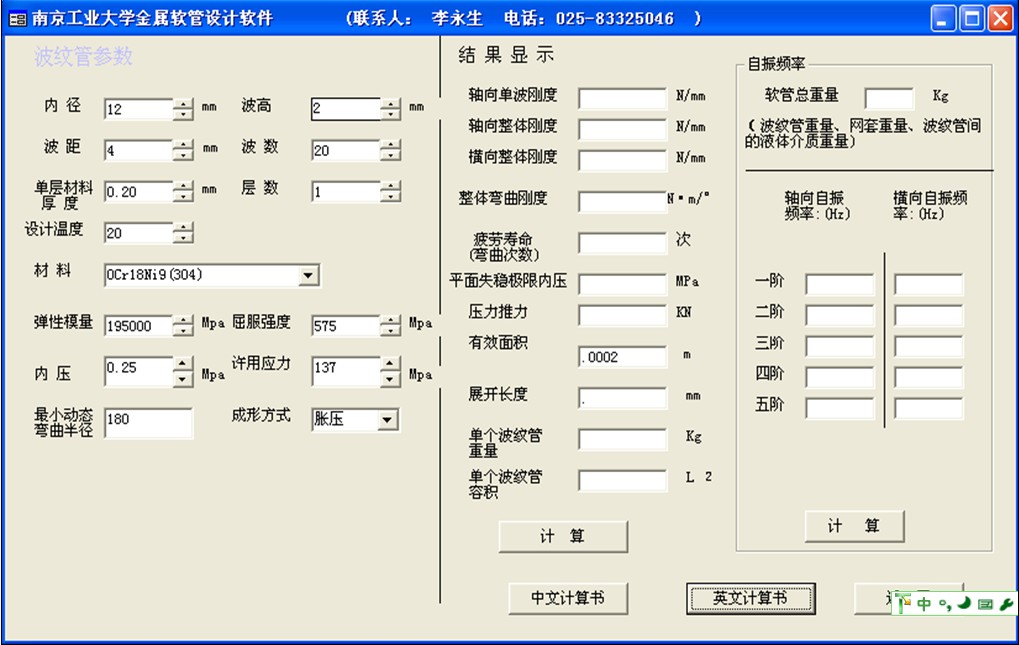Open the 材料 material dropdown 0Cr18Ni9(304)
This screenshot has height=645, width=1019.
pyautogui.click(x=309, y=275)
